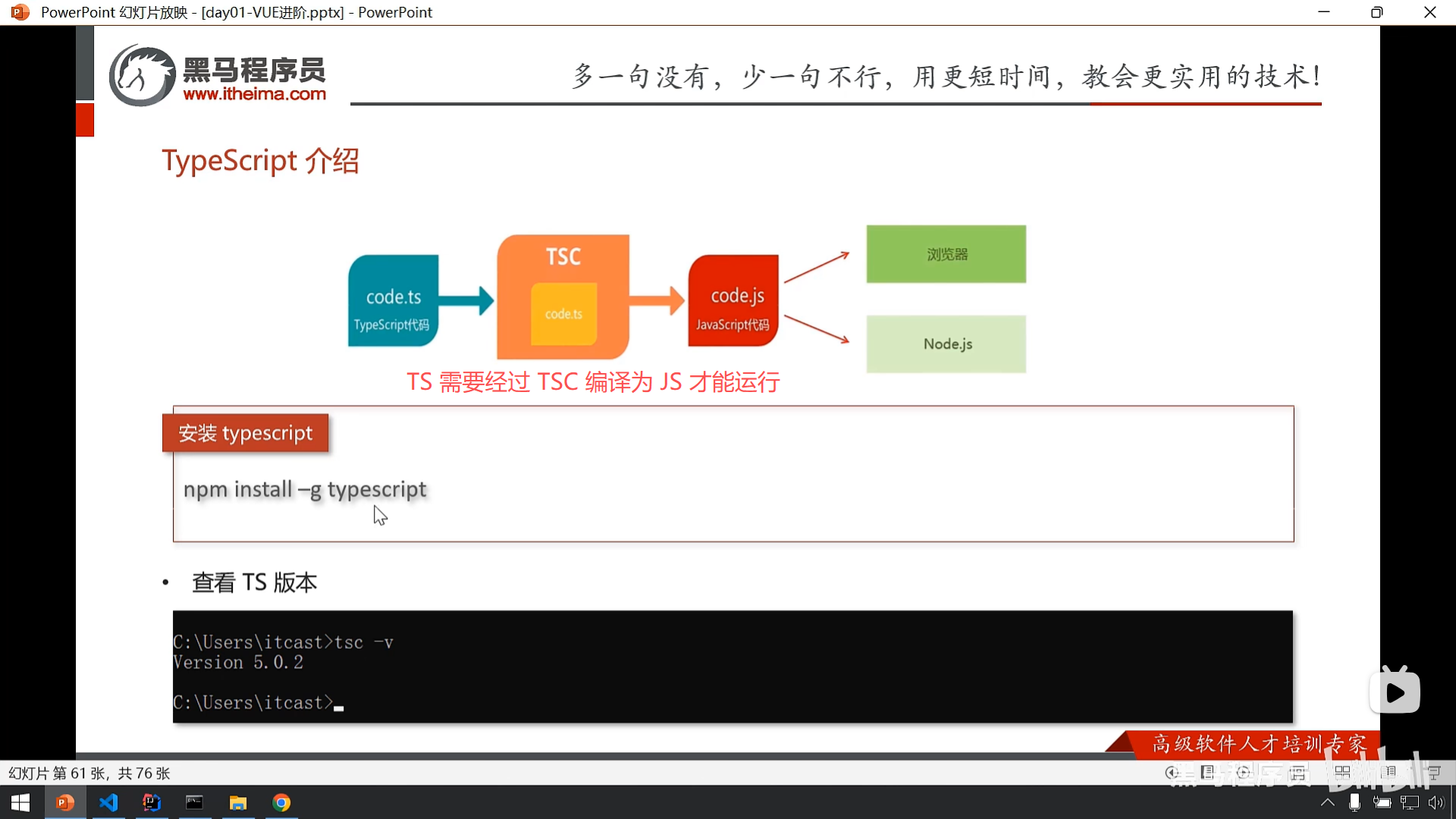The height and width of the screenshot is (819, 1456).
Task: Open IntelliJ IDEA from taskbar
Action: 152,802
